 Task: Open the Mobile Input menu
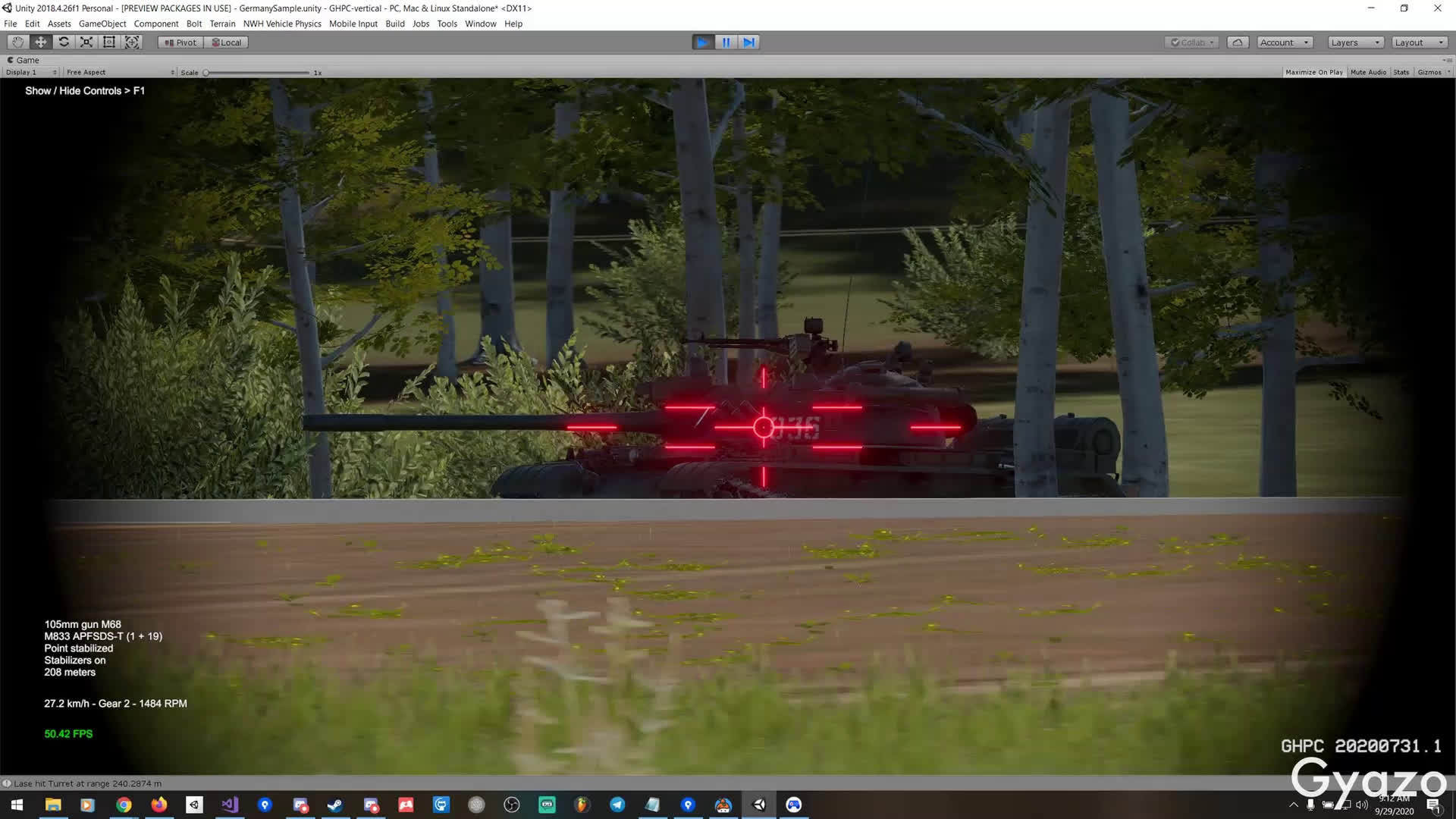(353, 24)
